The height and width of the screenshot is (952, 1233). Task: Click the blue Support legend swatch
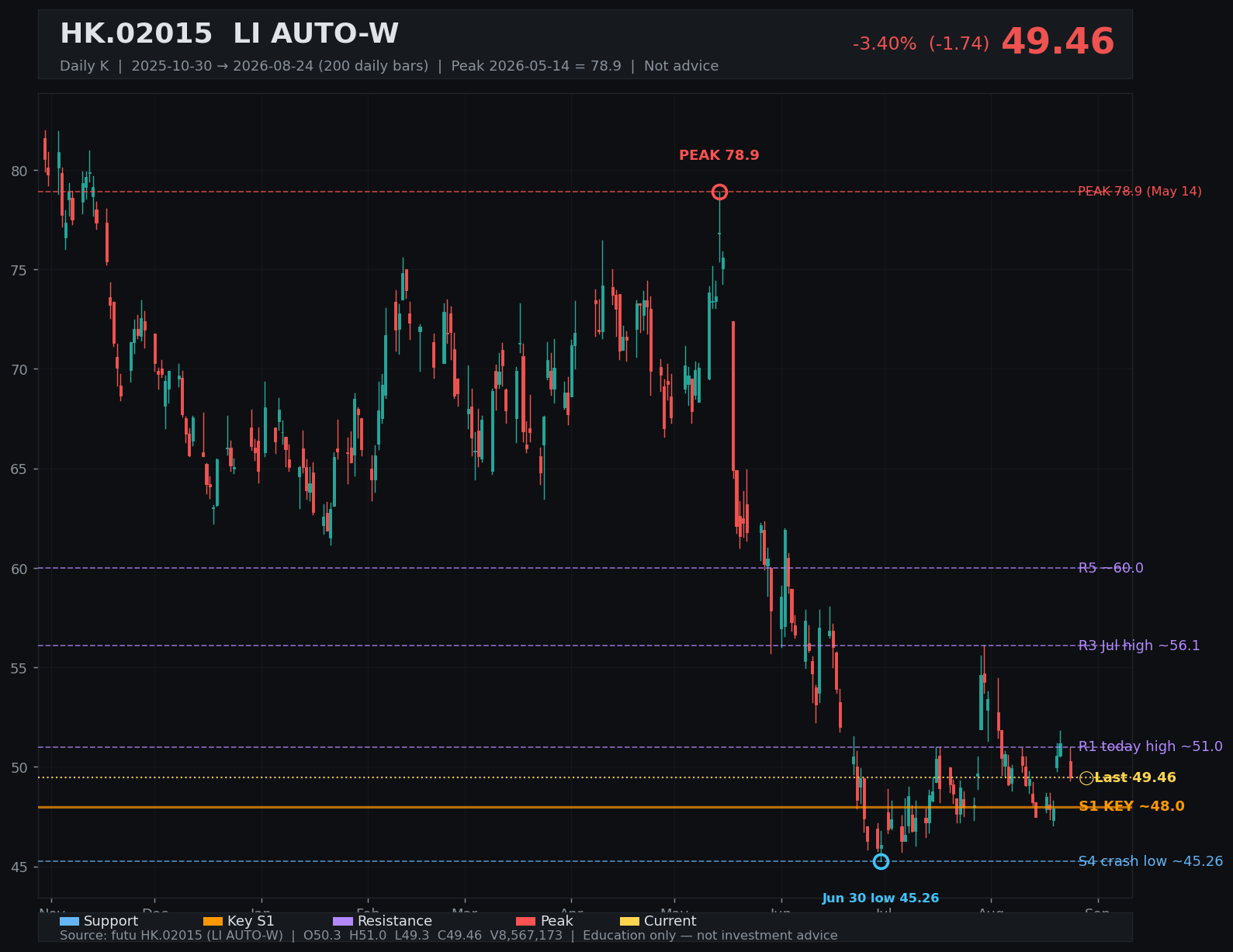click(69, 921)
